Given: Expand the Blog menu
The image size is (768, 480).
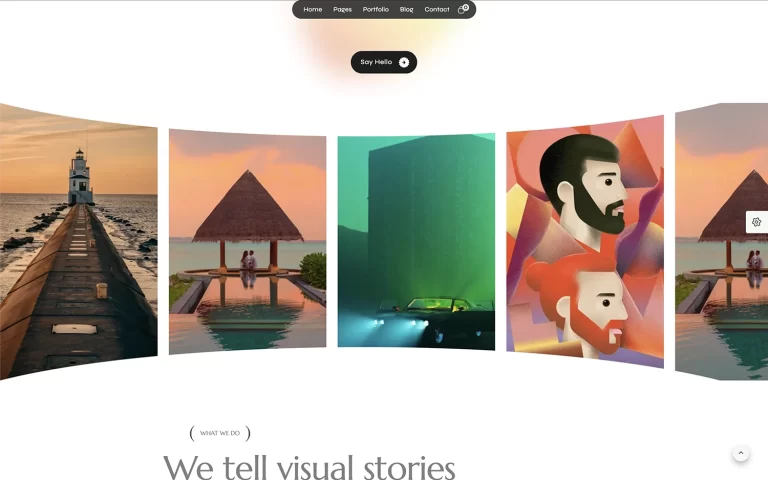Looking at the screenshot, I should (406, 9).
